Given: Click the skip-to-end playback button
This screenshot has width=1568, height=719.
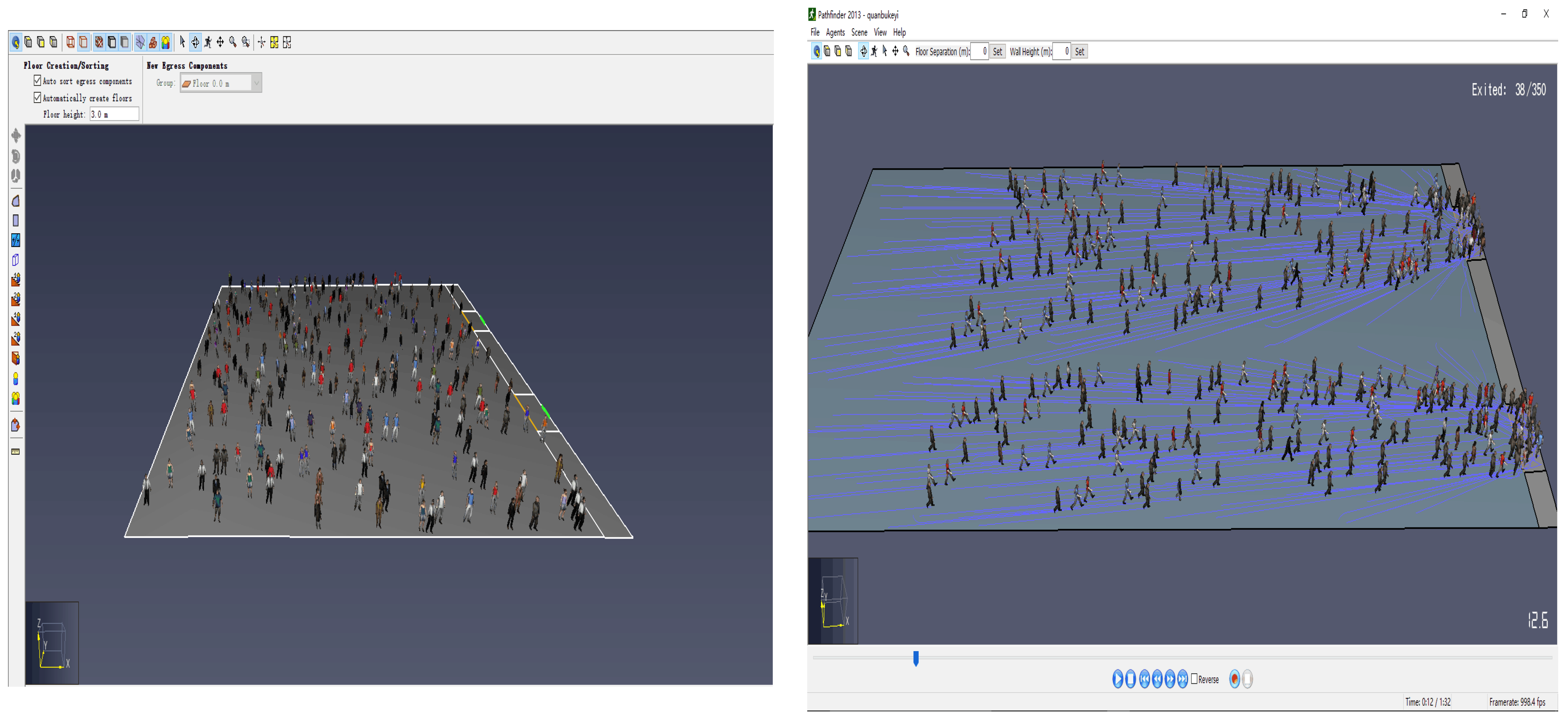Looking at the screenshot, I should (1182, 679).
